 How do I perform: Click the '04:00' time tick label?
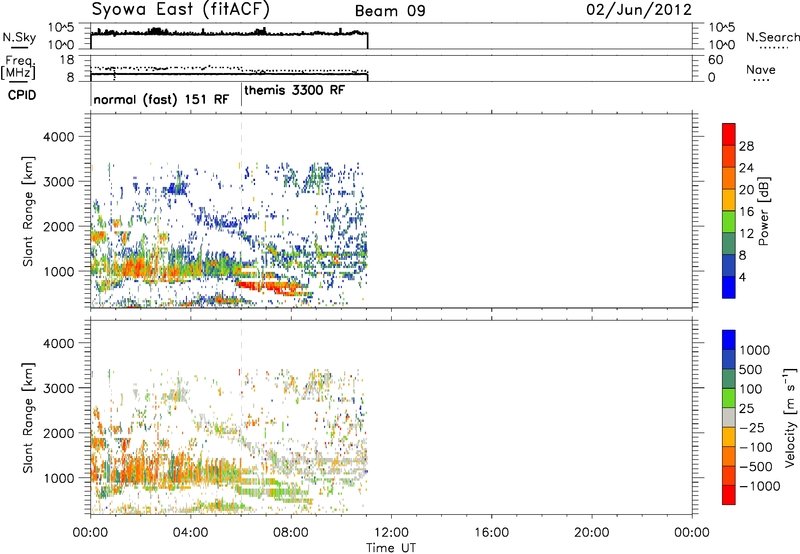pos(190,533)
